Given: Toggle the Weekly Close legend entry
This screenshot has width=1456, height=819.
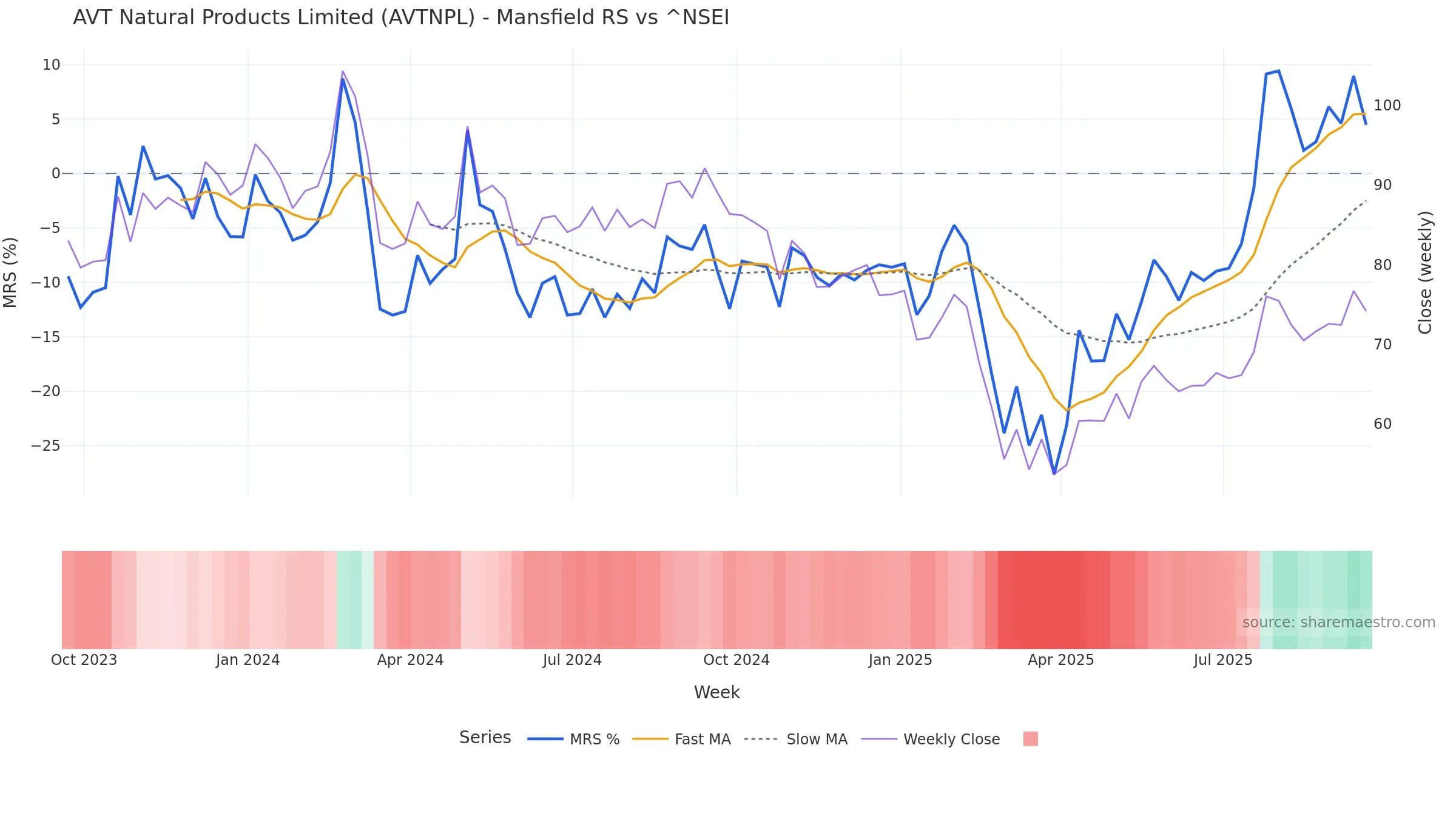Looking at the screenshot, I should pyautogui.click(x=931, y=739).
